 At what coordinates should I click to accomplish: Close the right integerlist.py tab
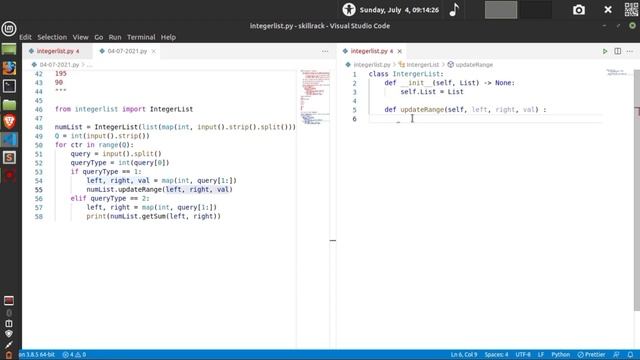pyautogui.click(x=400, y=51)
